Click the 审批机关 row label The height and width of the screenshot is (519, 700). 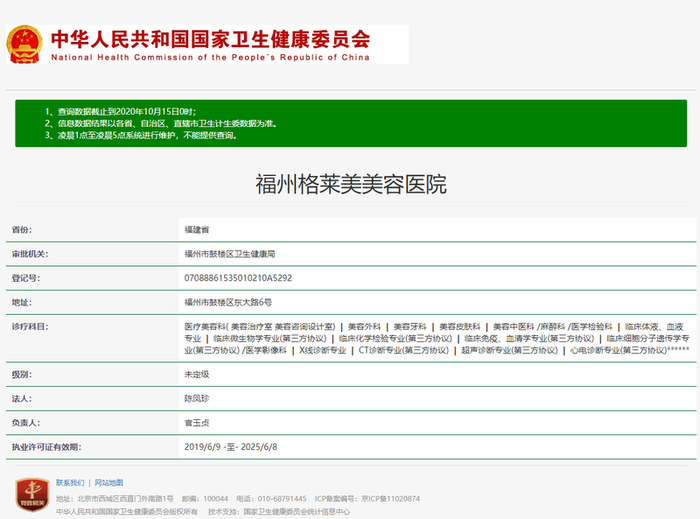29,254
